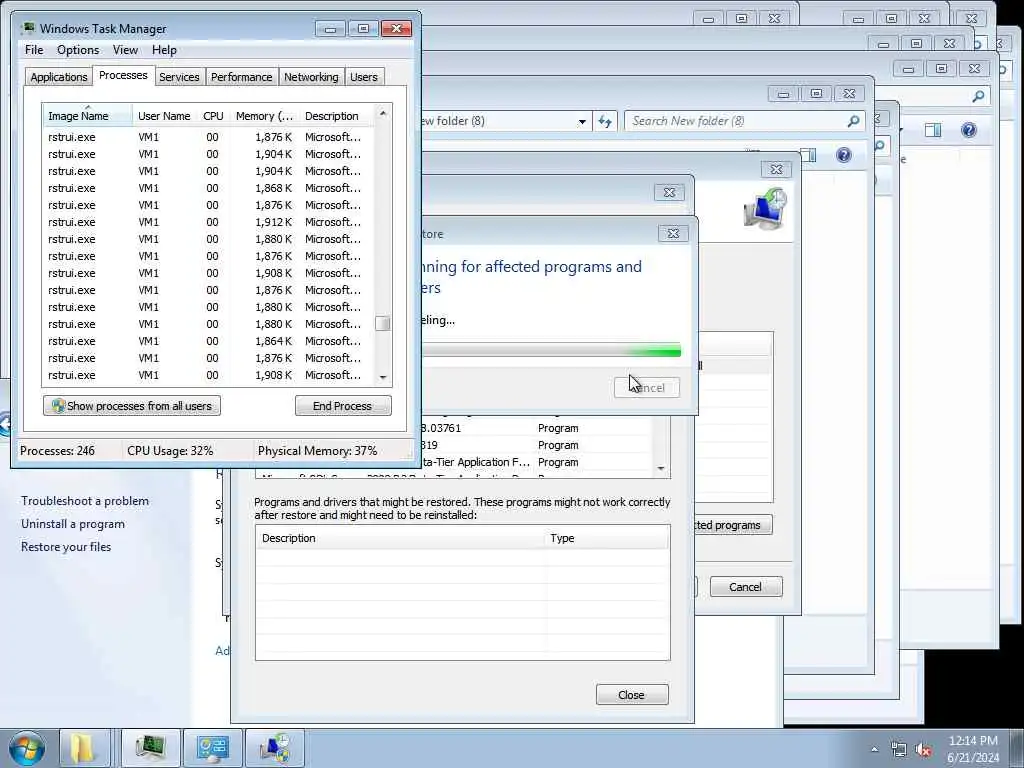Expand the New folder (8) address dropdown
The image size is (1024, 768).
pos(582,121)
